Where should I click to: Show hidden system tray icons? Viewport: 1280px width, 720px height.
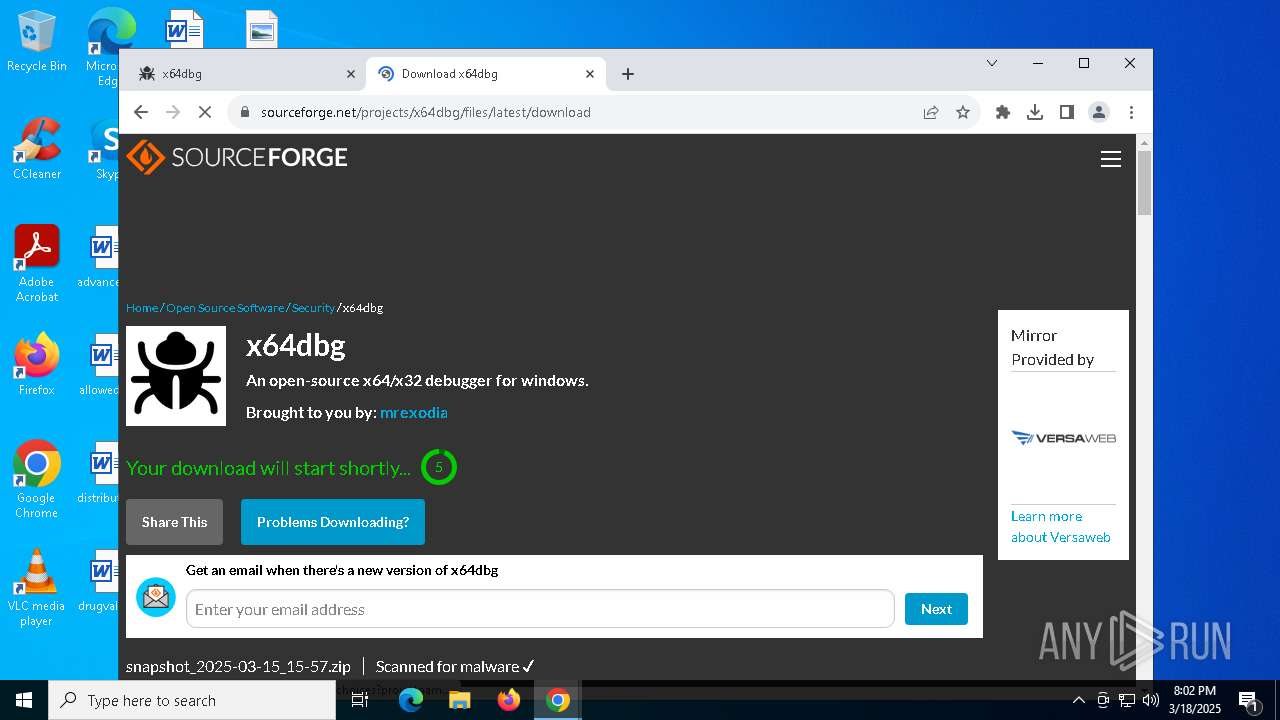[1079, 700]
